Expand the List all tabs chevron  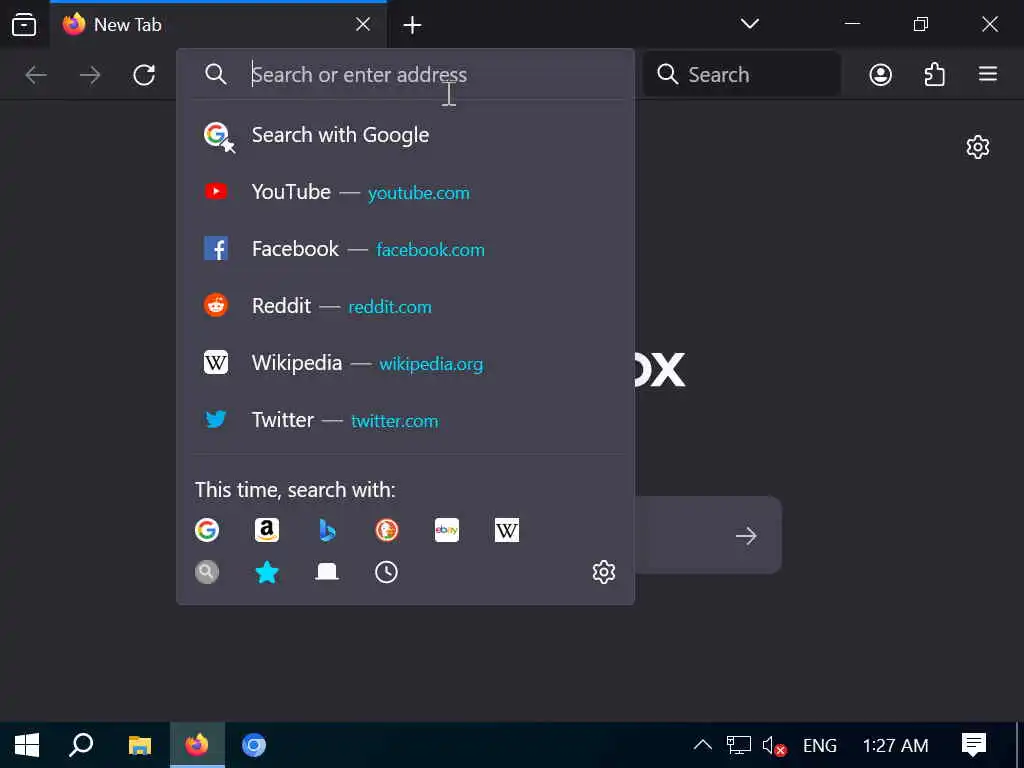pyautogui.click(x=750, y=24)
